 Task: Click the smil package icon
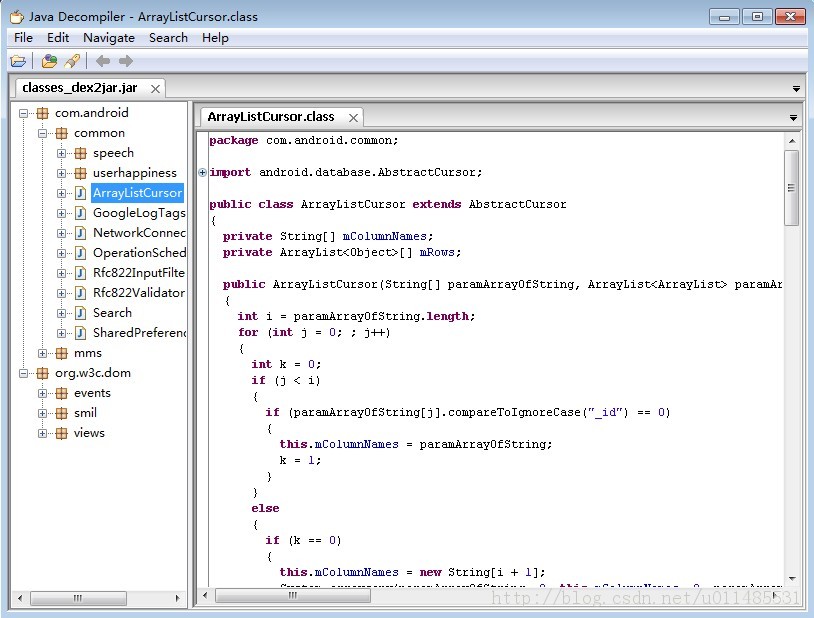pos(61,413)
